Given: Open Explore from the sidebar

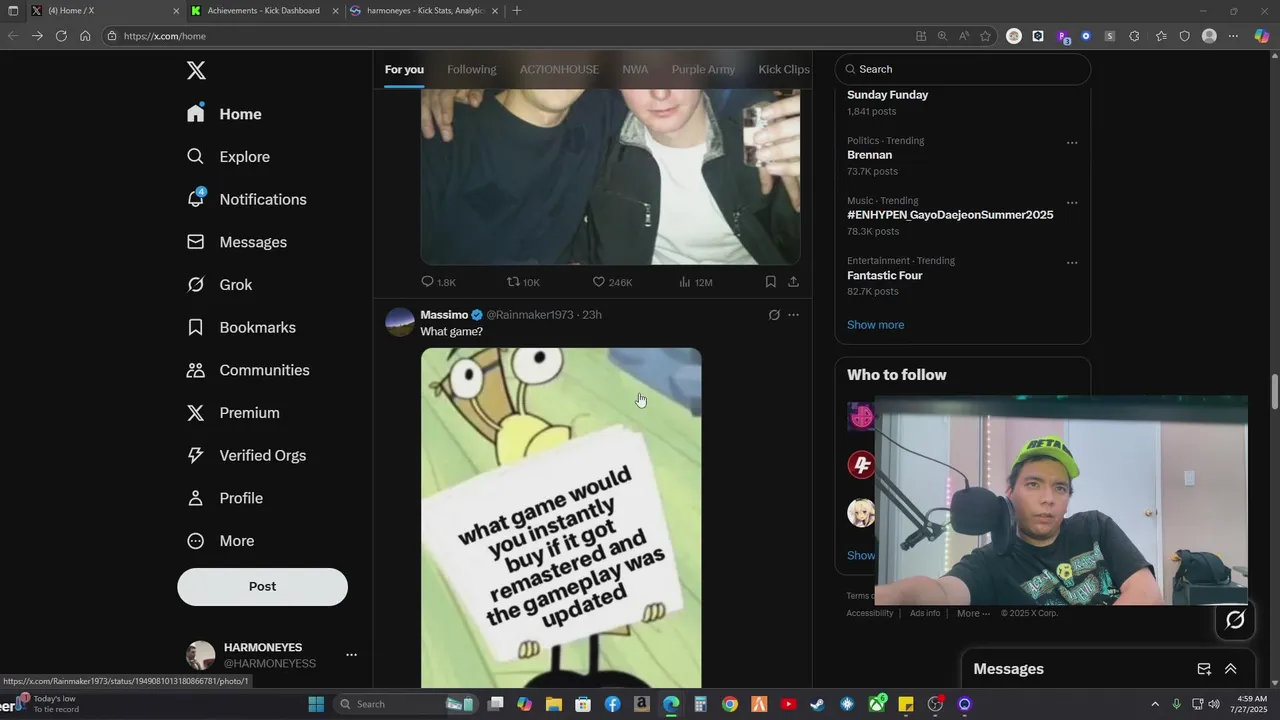Looking at the screenshot, I should 229,157.
